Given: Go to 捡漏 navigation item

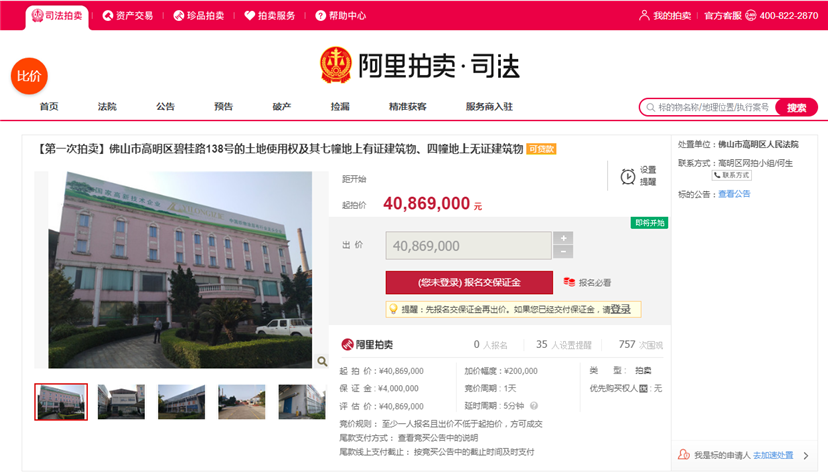Looking at the screenshot, I should 340,106.
